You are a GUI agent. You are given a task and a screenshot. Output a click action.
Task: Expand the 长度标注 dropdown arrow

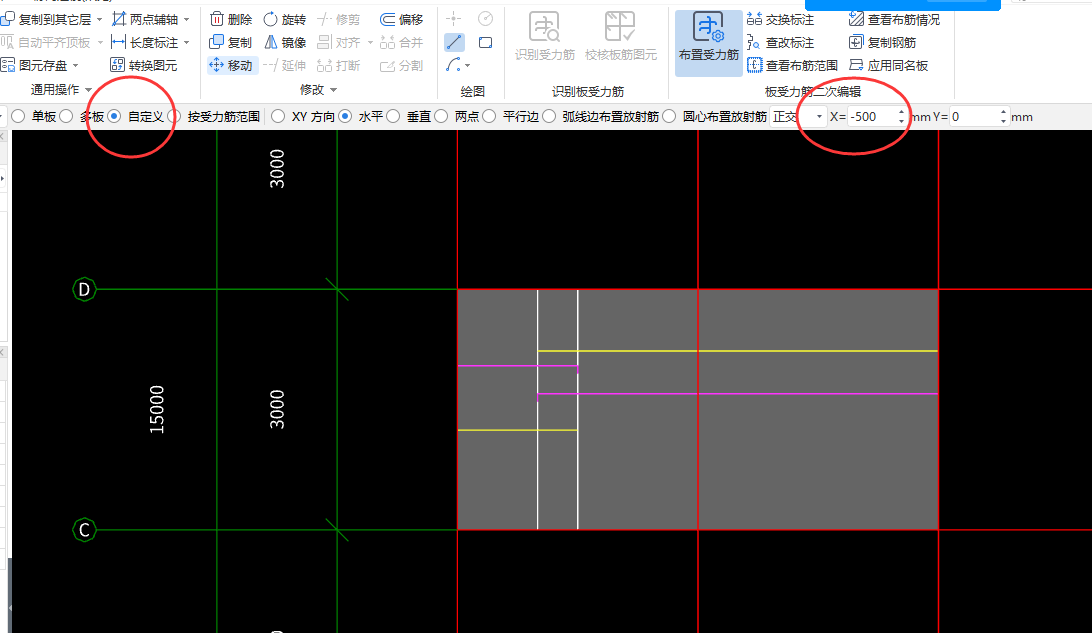pos(187,42)
